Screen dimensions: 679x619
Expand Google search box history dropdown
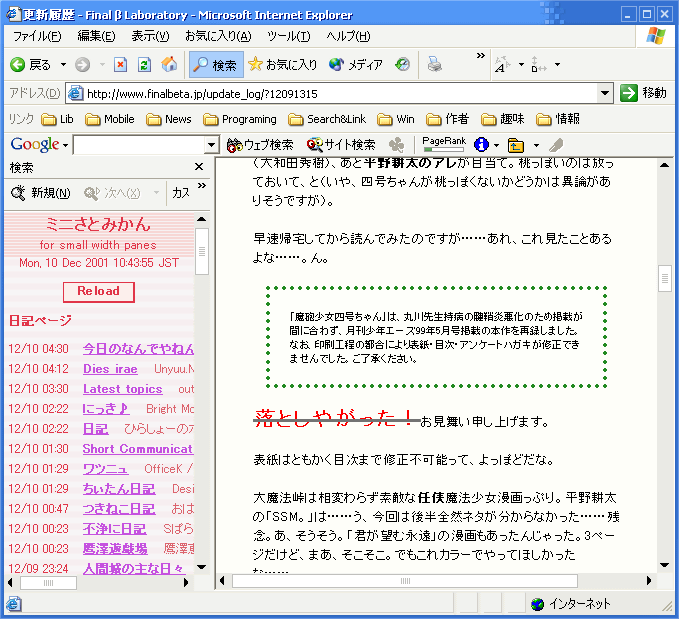click(x=211, y=145)
